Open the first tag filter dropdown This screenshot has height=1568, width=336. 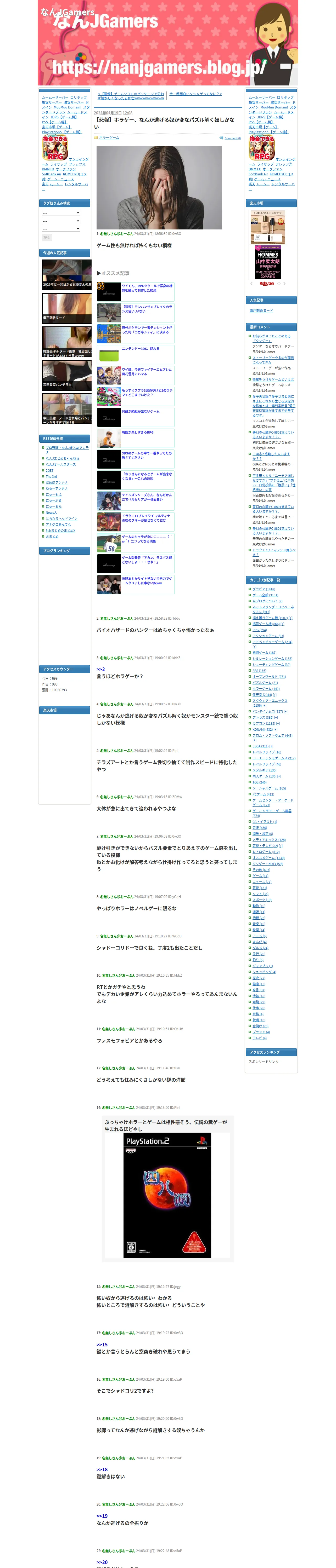(61, 213)
